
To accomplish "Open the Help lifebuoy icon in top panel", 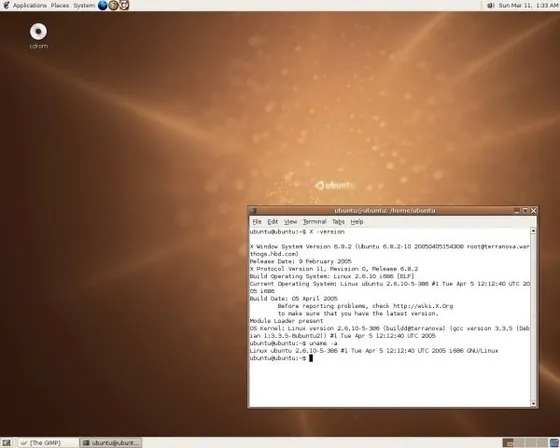I will pyautogui.click(x=124, y=5).
